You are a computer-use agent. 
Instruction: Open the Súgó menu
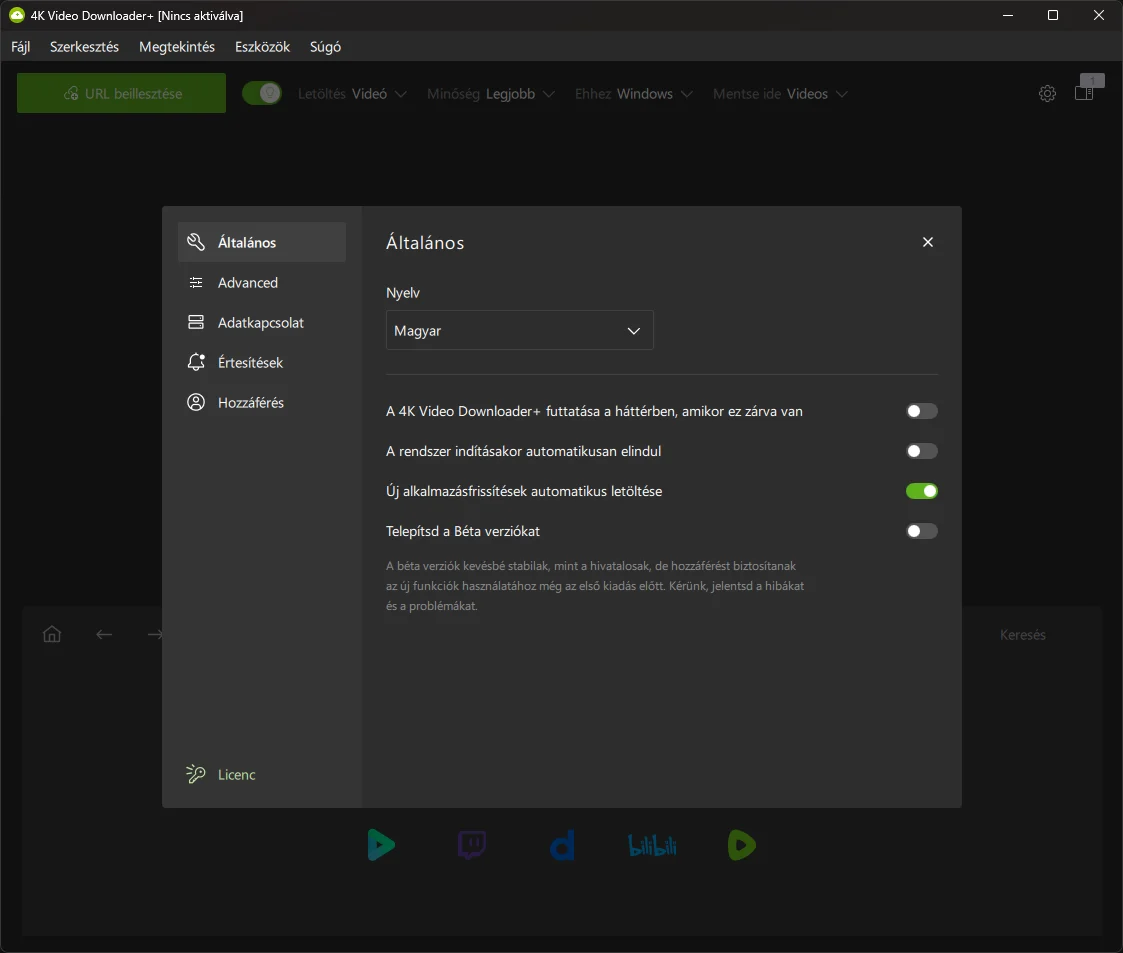click(x=325, y=47)
